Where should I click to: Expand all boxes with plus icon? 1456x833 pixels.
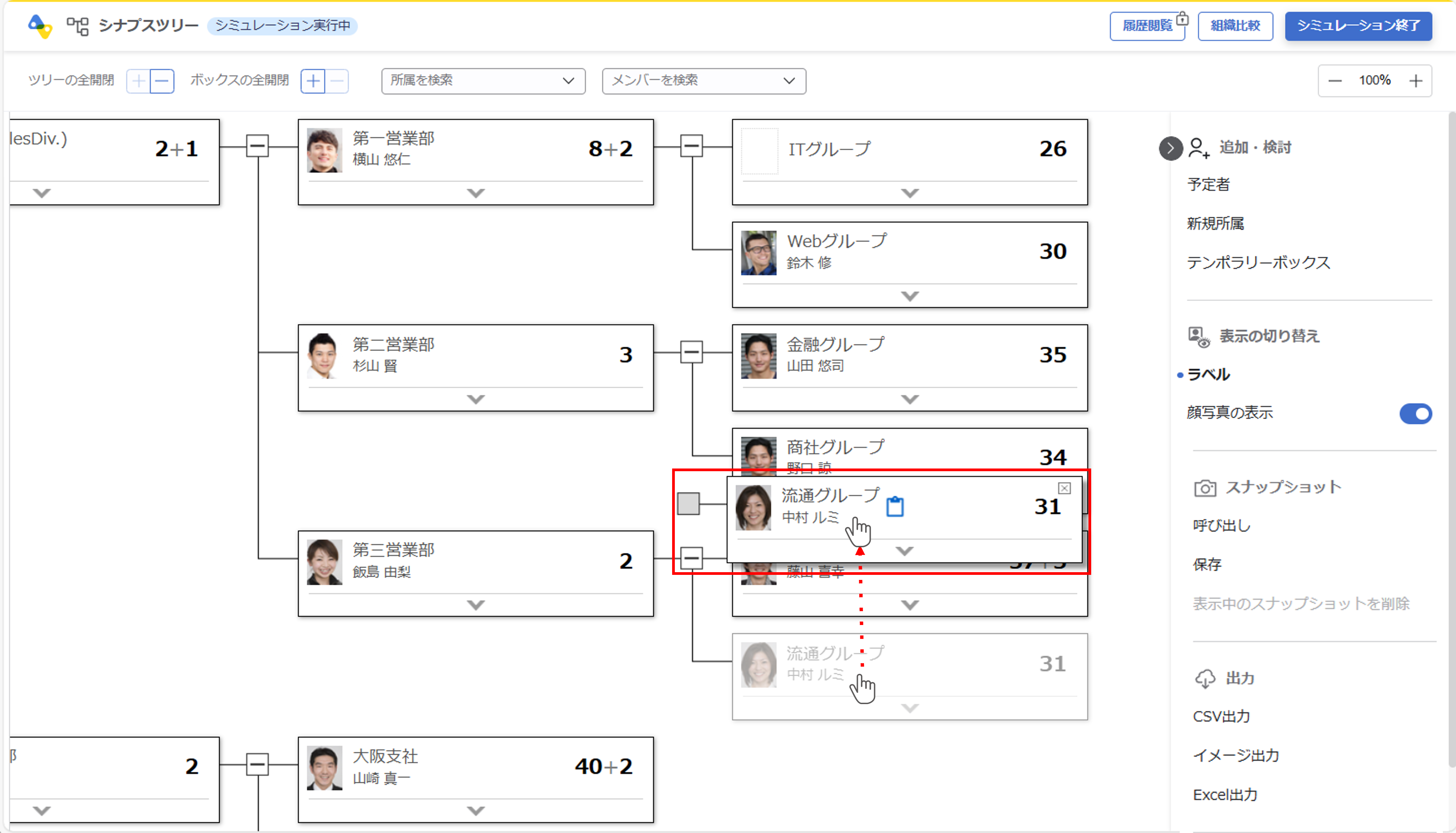(313, 81)
